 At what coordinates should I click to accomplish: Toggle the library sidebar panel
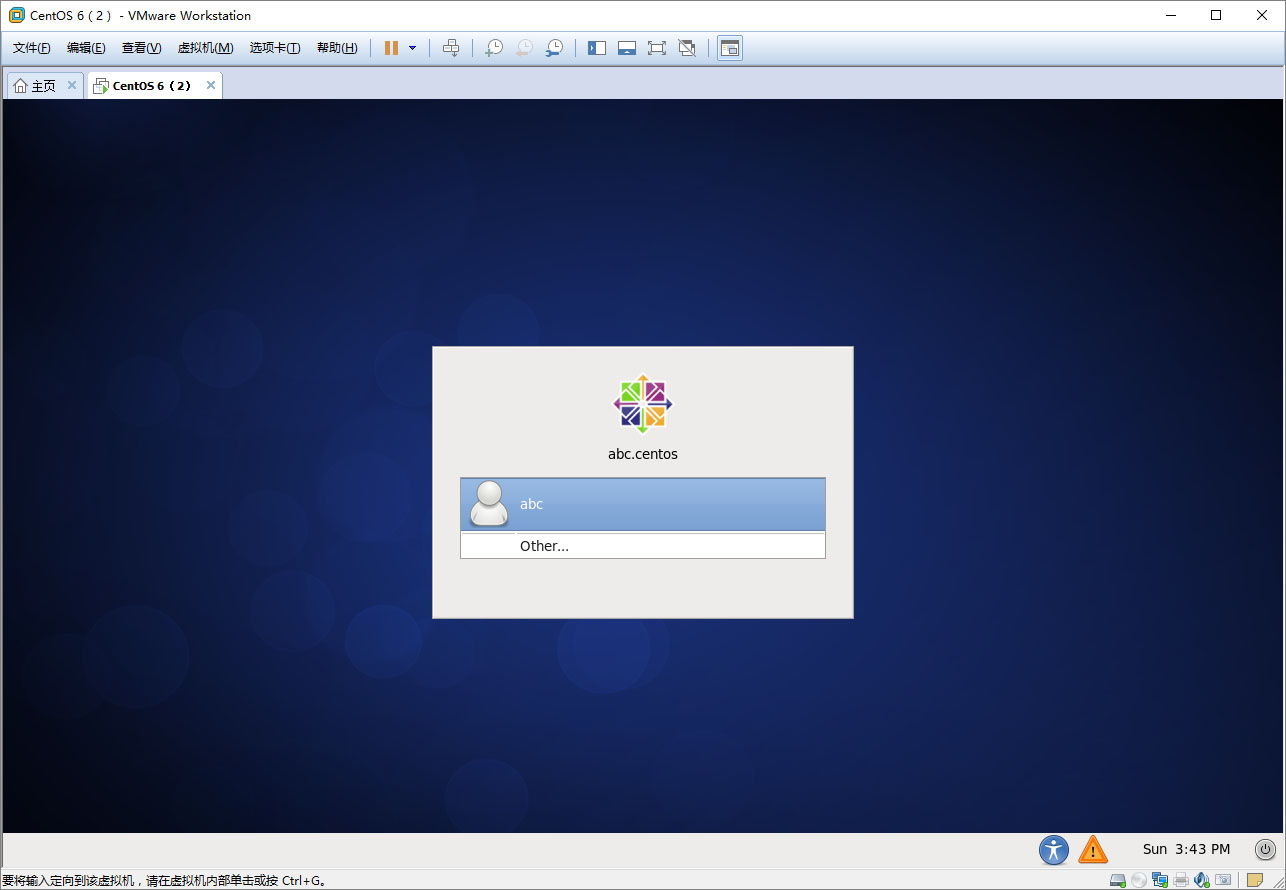point(597,48)
